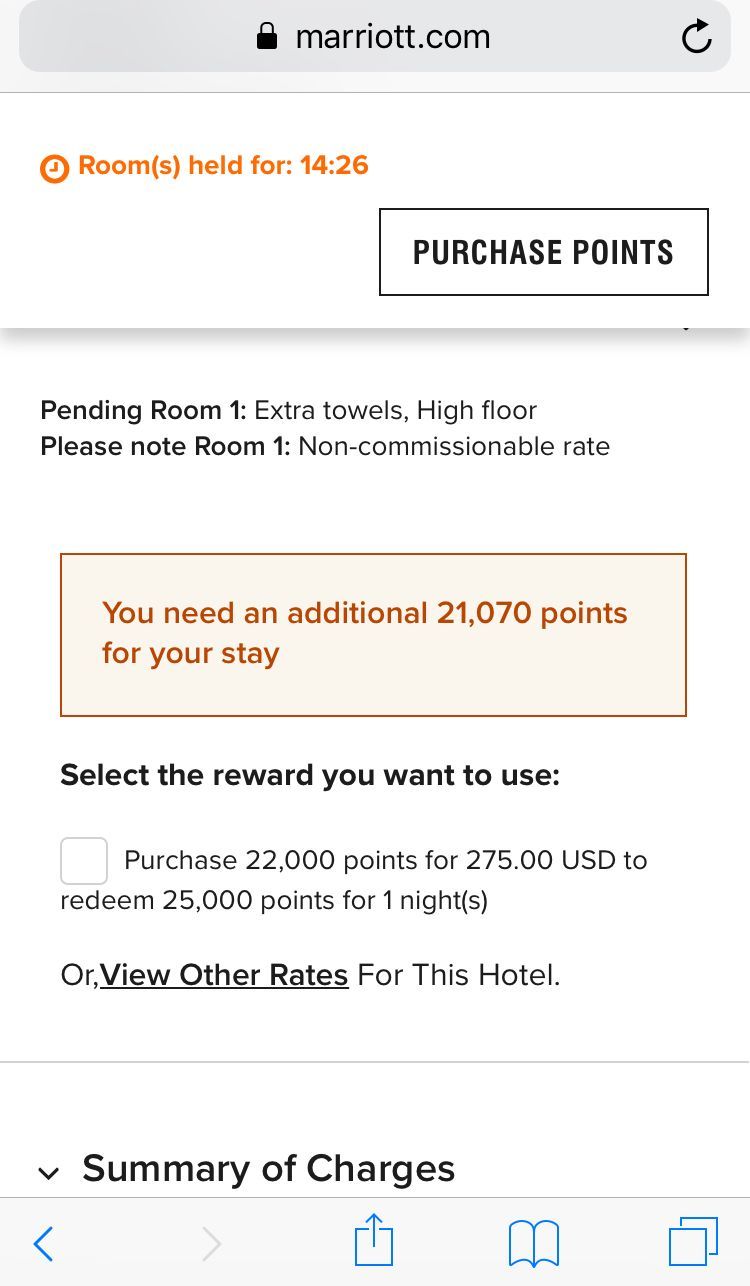Tap the Room(s) held for timer text
This screenshot has height=1286, width=750.
pos(223,165)
